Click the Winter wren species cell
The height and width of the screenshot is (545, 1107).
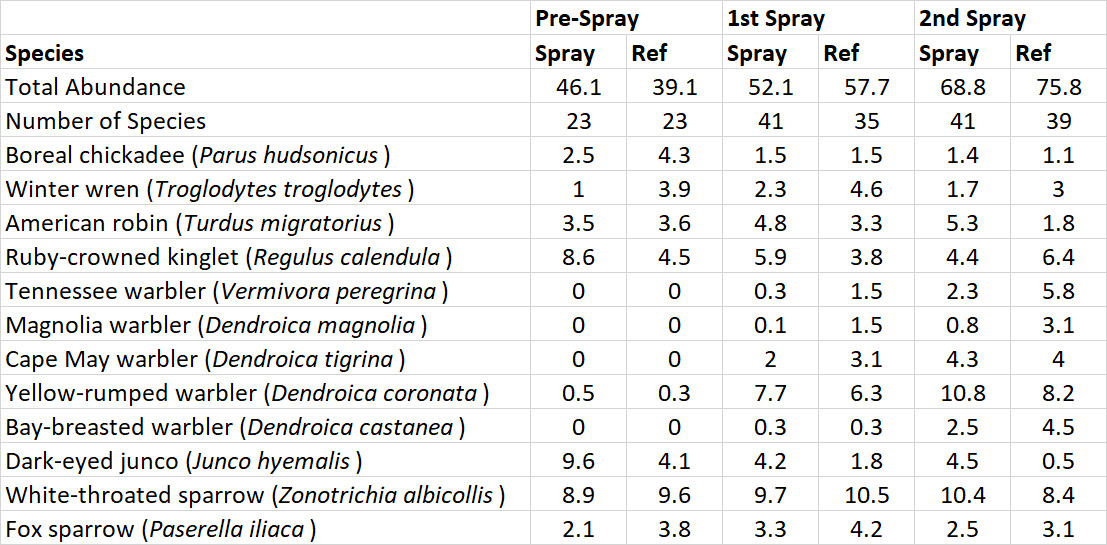coord(210,189)
